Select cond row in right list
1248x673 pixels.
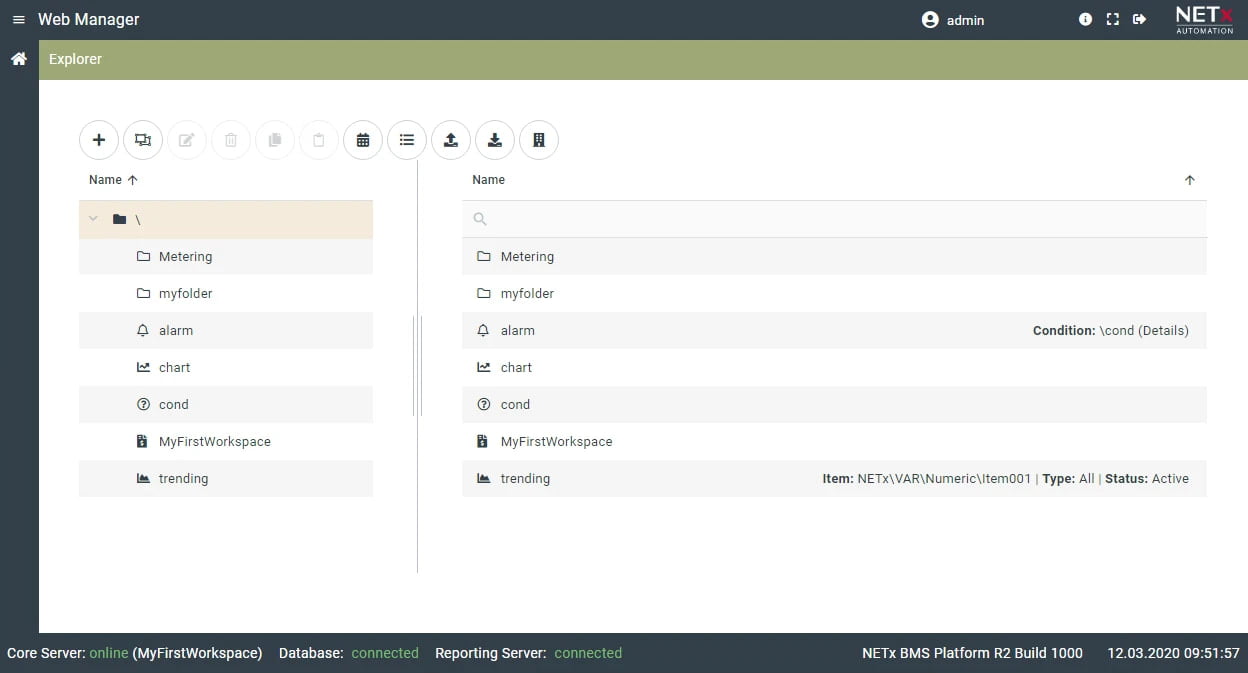click(x=834, y=404)
